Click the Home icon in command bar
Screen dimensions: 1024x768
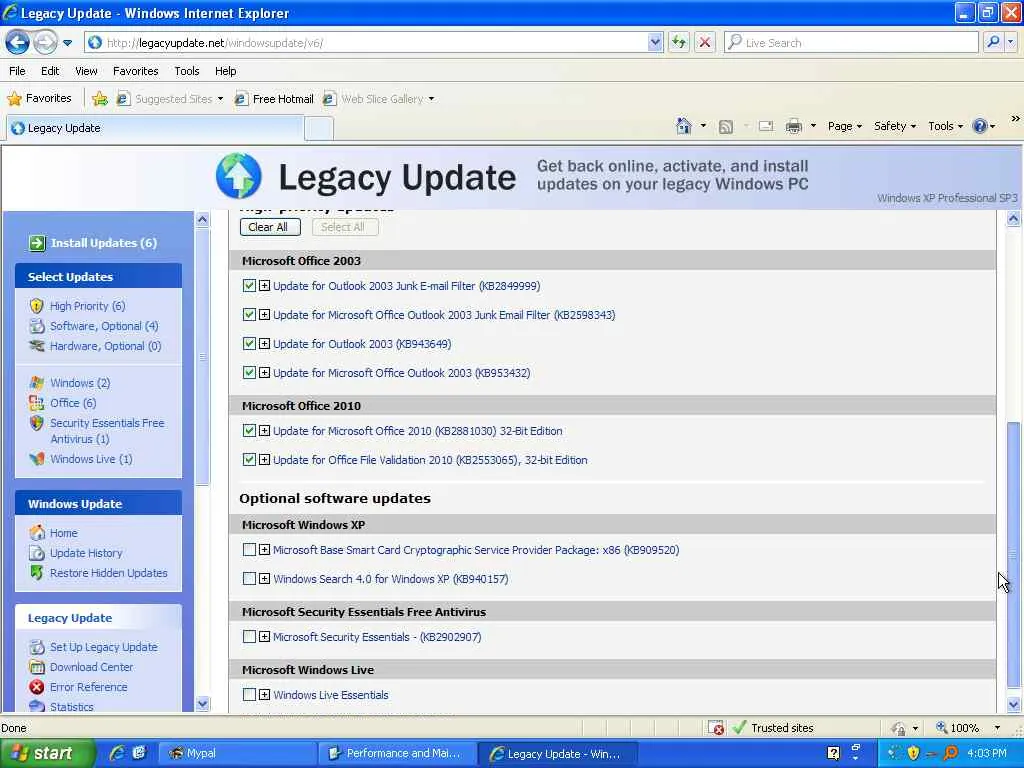coord(683,126)
